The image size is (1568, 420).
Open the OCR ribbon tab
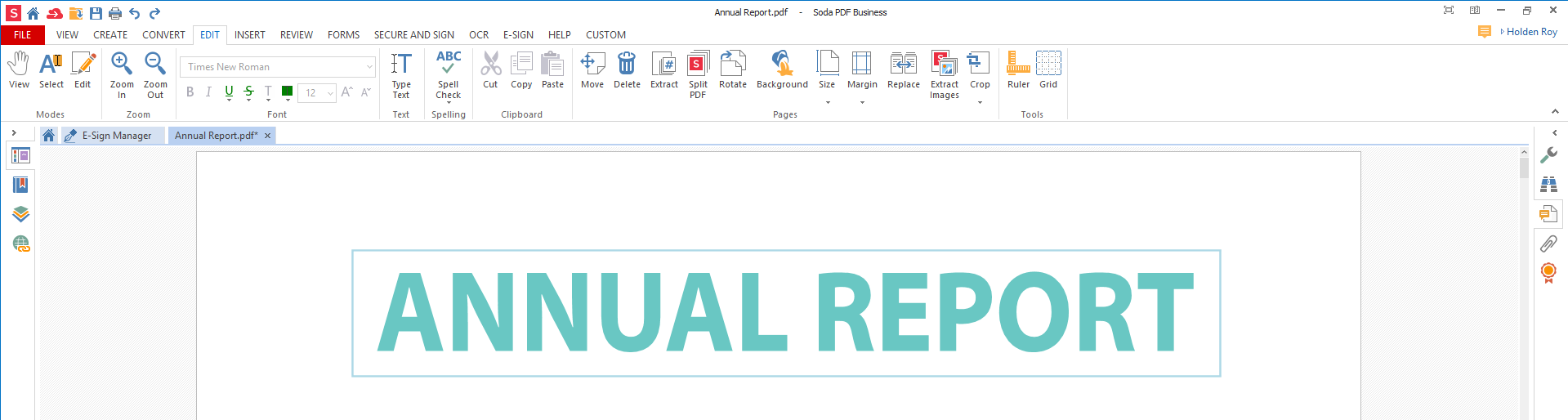(x=479, y=35)
